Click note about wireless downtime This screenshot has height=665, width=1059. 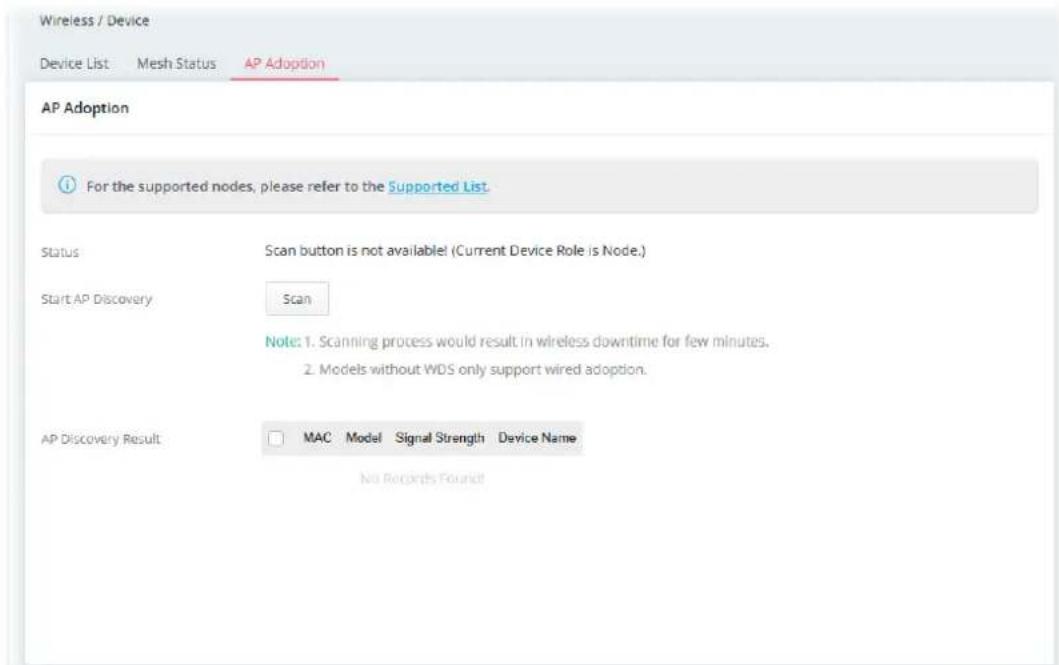[536, 342]
